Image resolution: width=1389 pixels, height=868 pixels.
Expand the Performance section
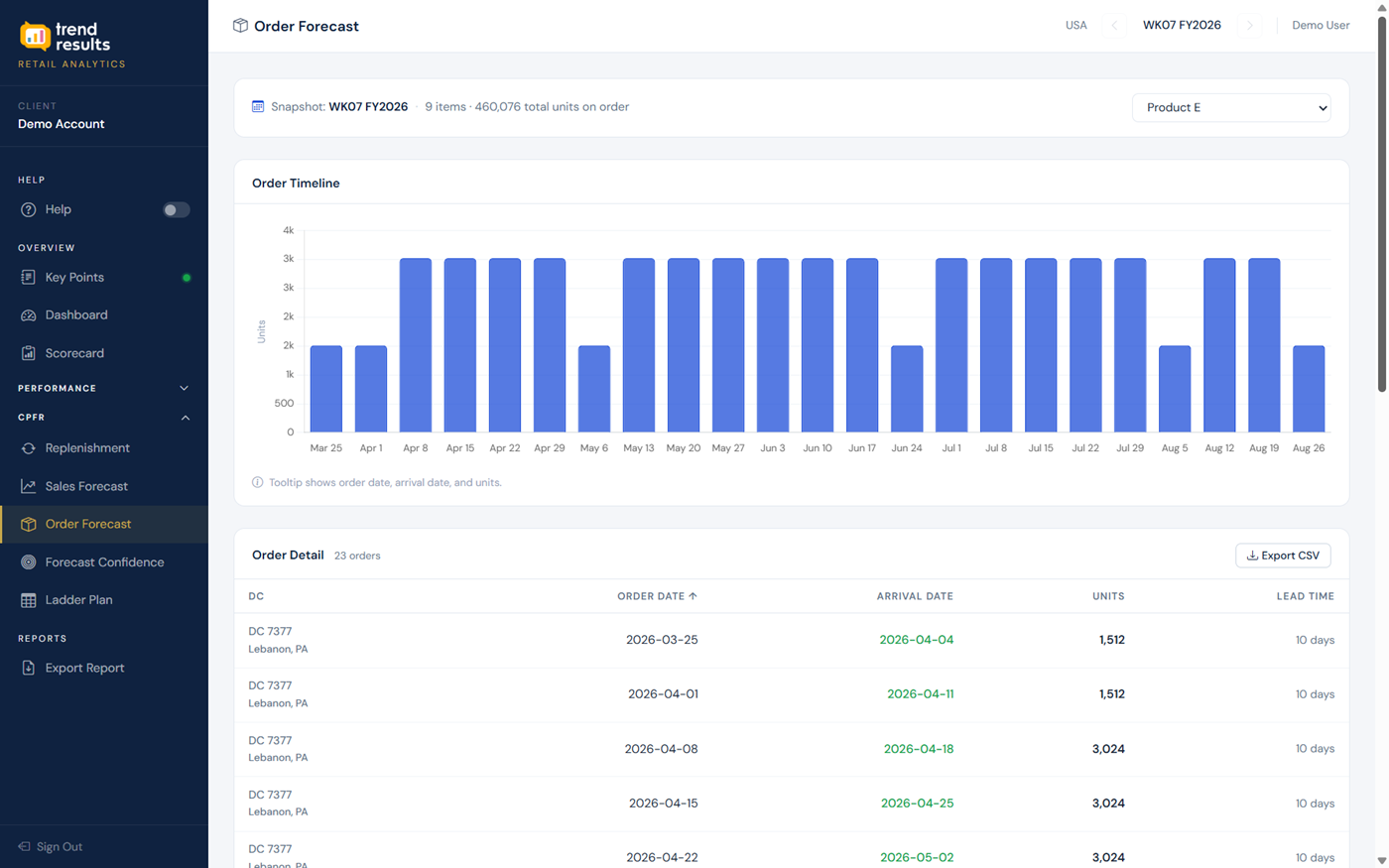184,389
